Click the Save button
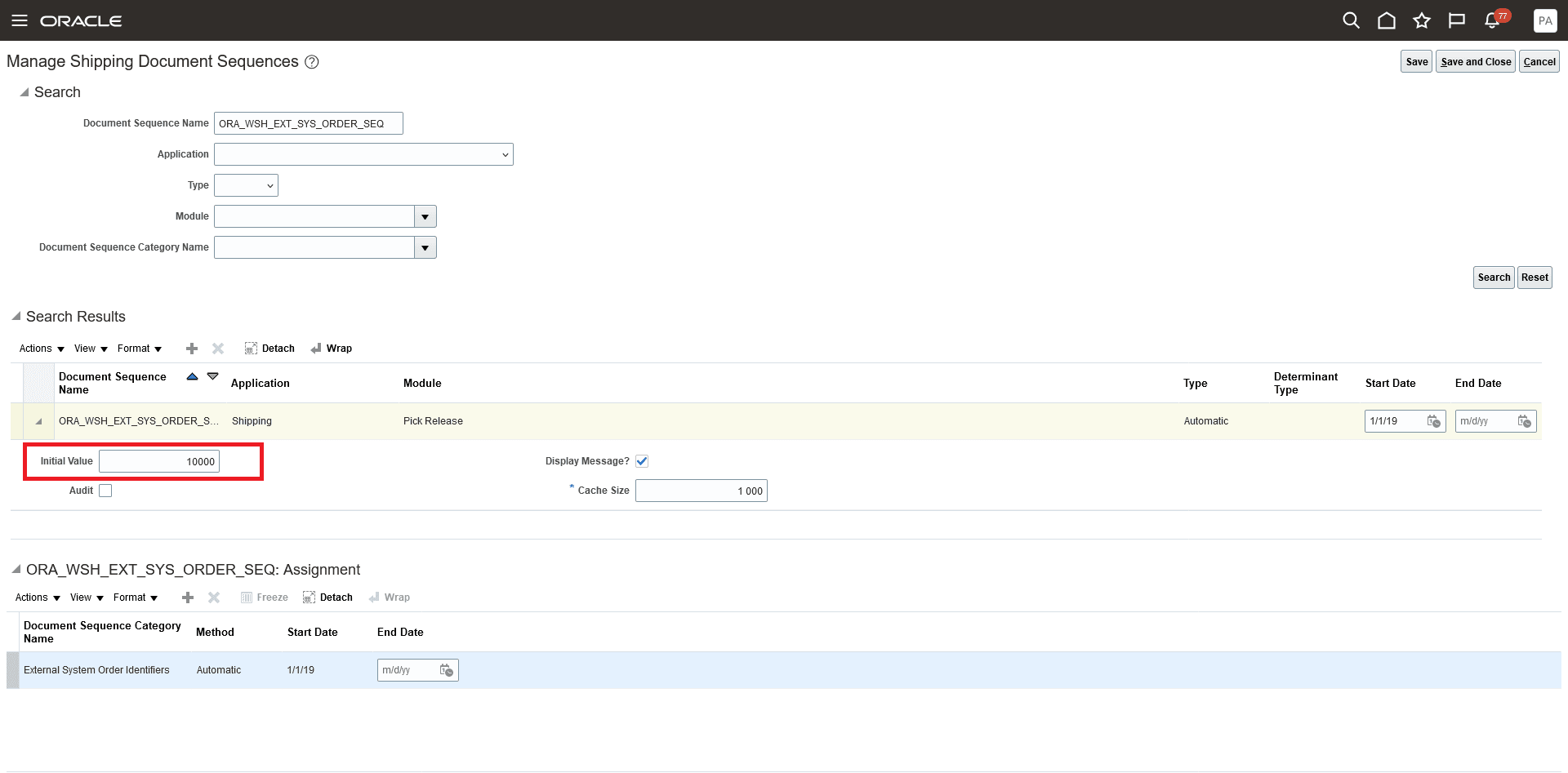This screenshot has width=1568, height=773. click(x=1417, y=62)
